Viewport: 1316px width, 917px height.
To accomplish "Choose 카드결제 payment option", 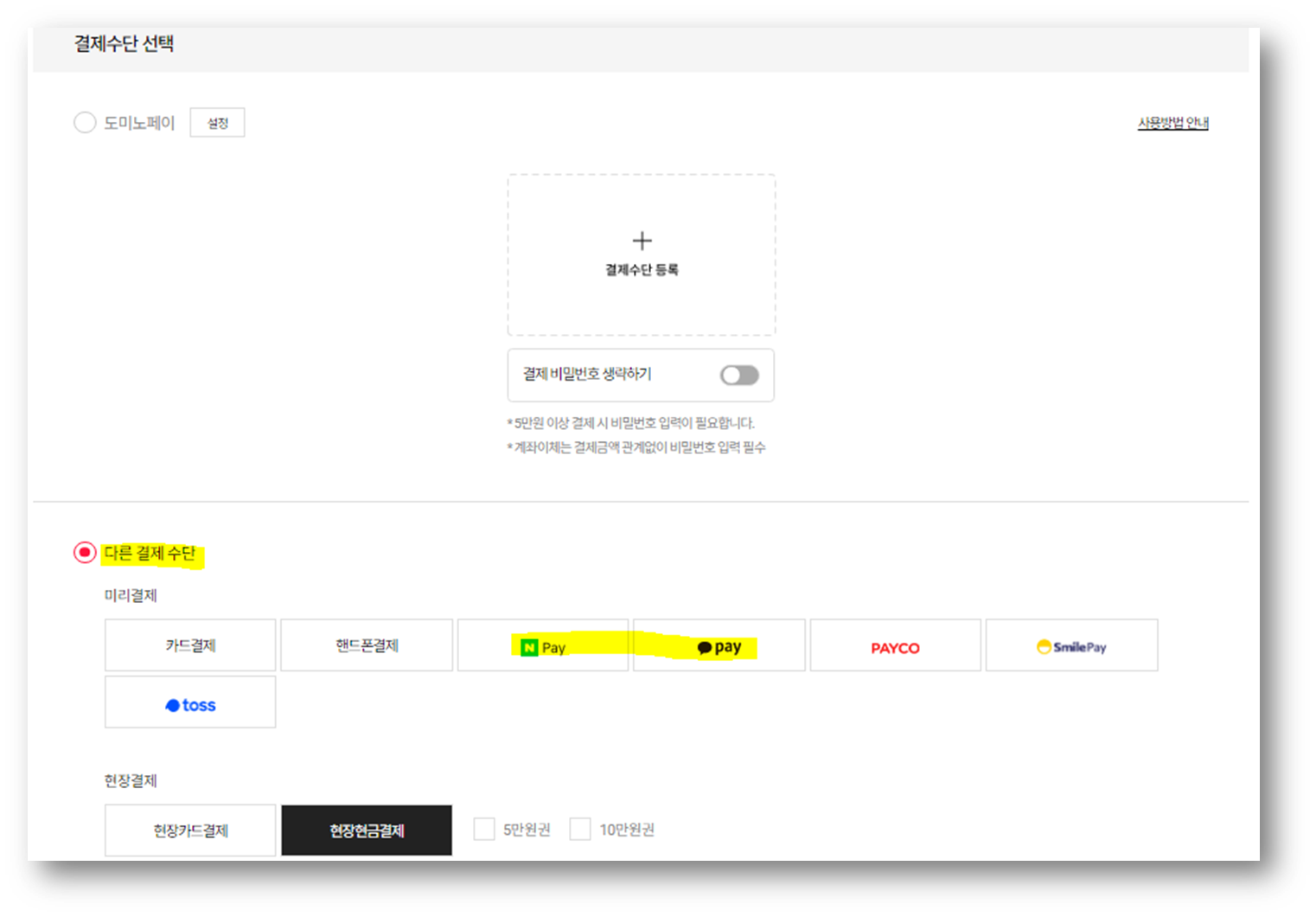I will click(x=190, y=645).
